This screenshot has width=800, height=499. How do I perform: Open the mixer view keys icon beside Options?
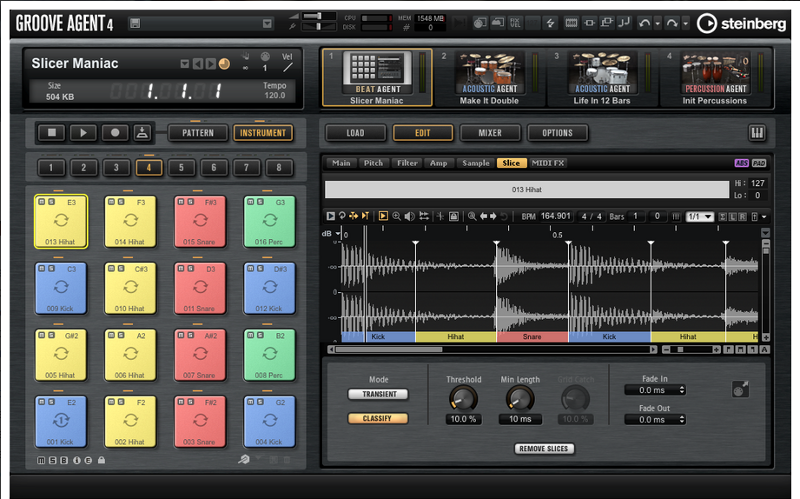click(757, 133)
